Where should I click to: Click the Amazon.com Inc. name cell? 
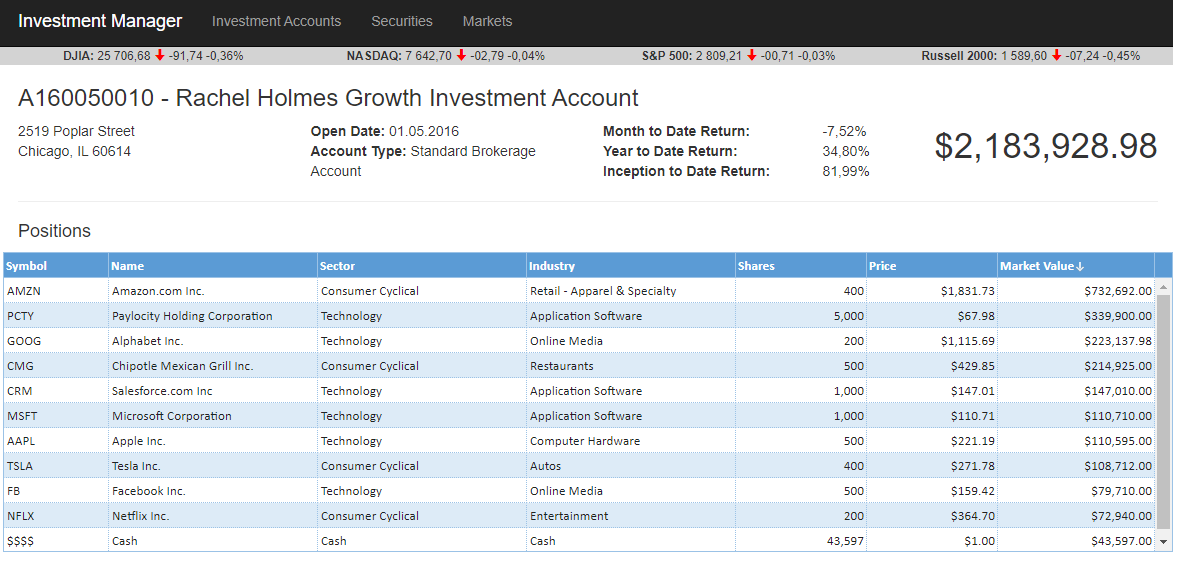click(x=213, y=290)
